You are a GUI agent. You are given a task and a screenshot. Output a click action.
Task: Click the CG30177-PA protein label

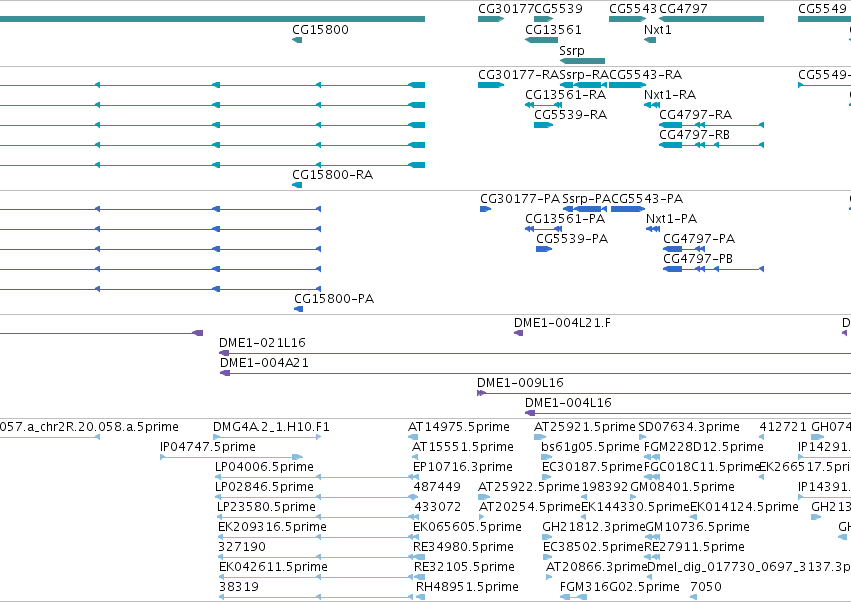tap(519, 199)
